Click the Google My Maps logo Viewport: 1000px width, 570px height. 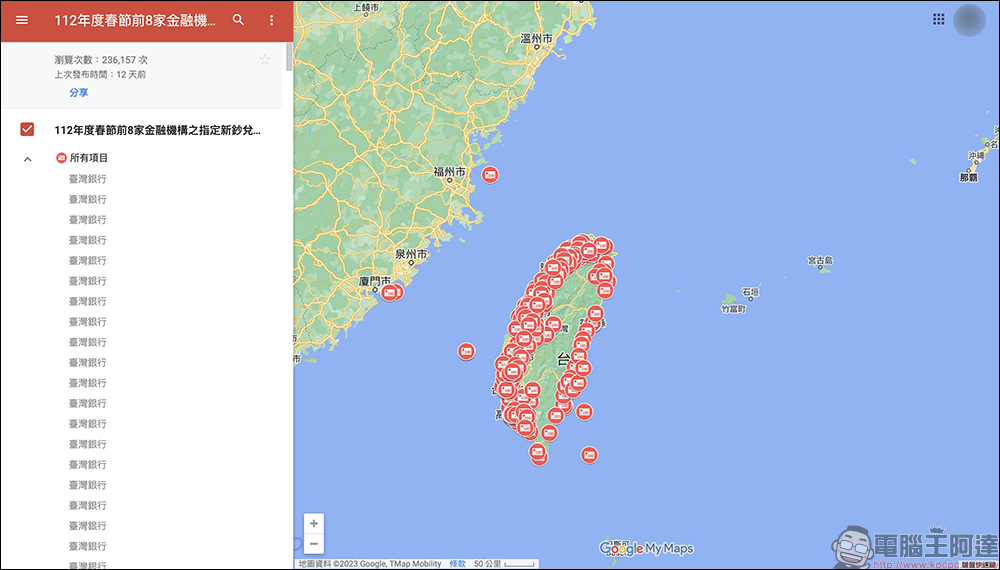pos(646,548)
